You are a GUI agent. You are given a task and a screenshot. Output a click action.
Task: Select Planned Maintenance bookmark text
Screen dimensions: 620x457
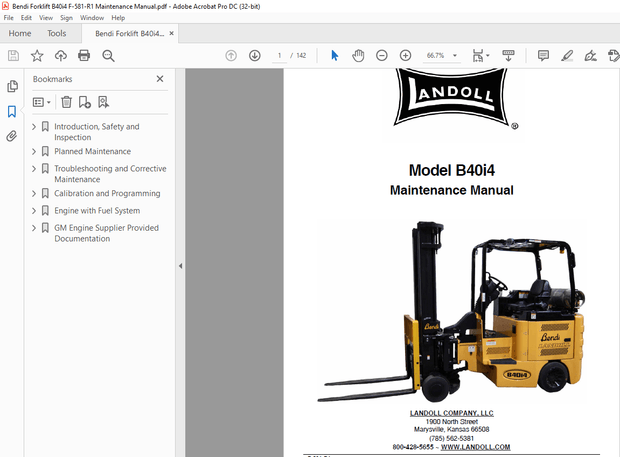[93, 151]
